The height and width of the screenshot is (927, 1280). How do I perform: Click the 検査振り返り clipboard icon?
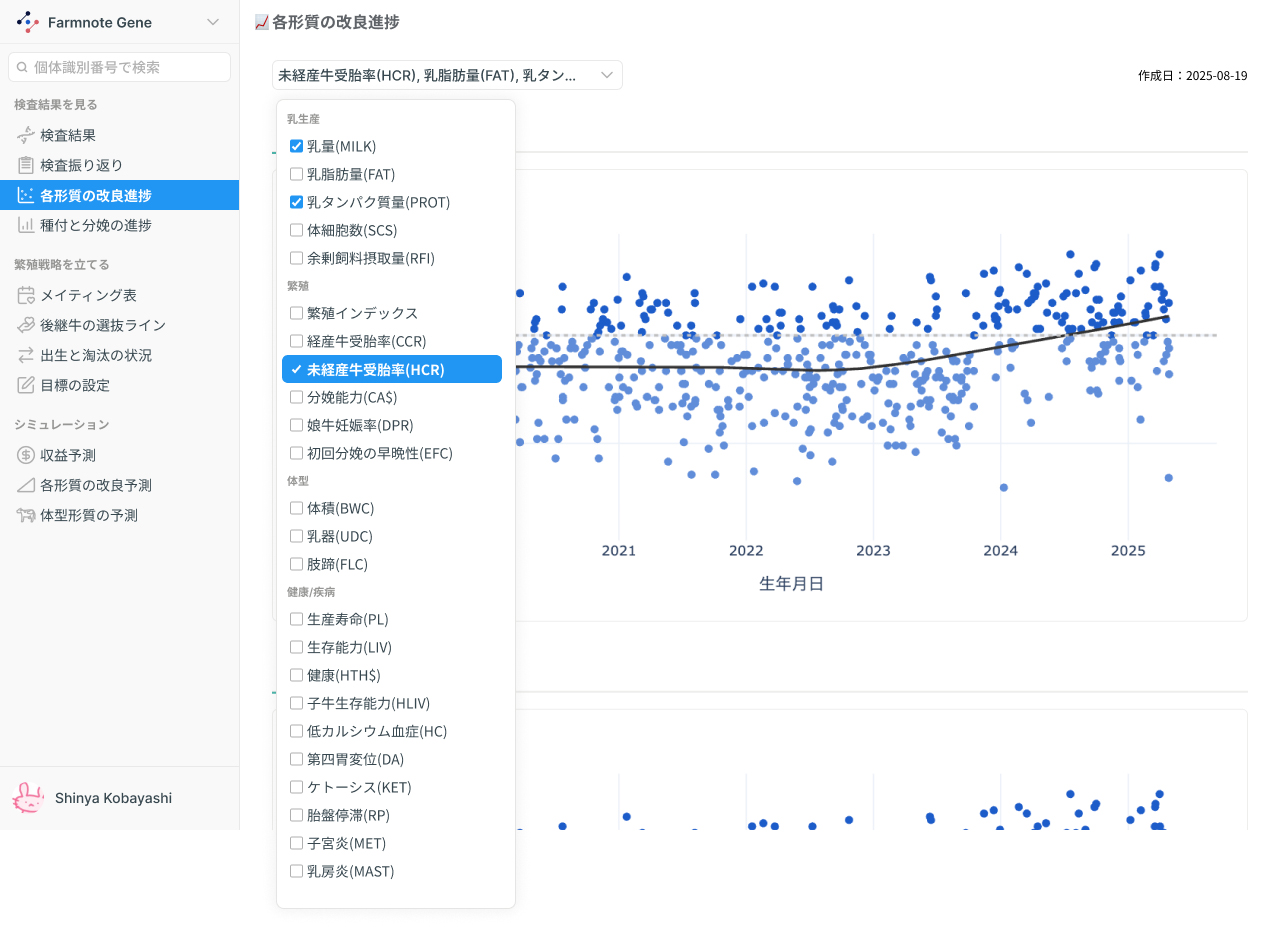[26, 166]
